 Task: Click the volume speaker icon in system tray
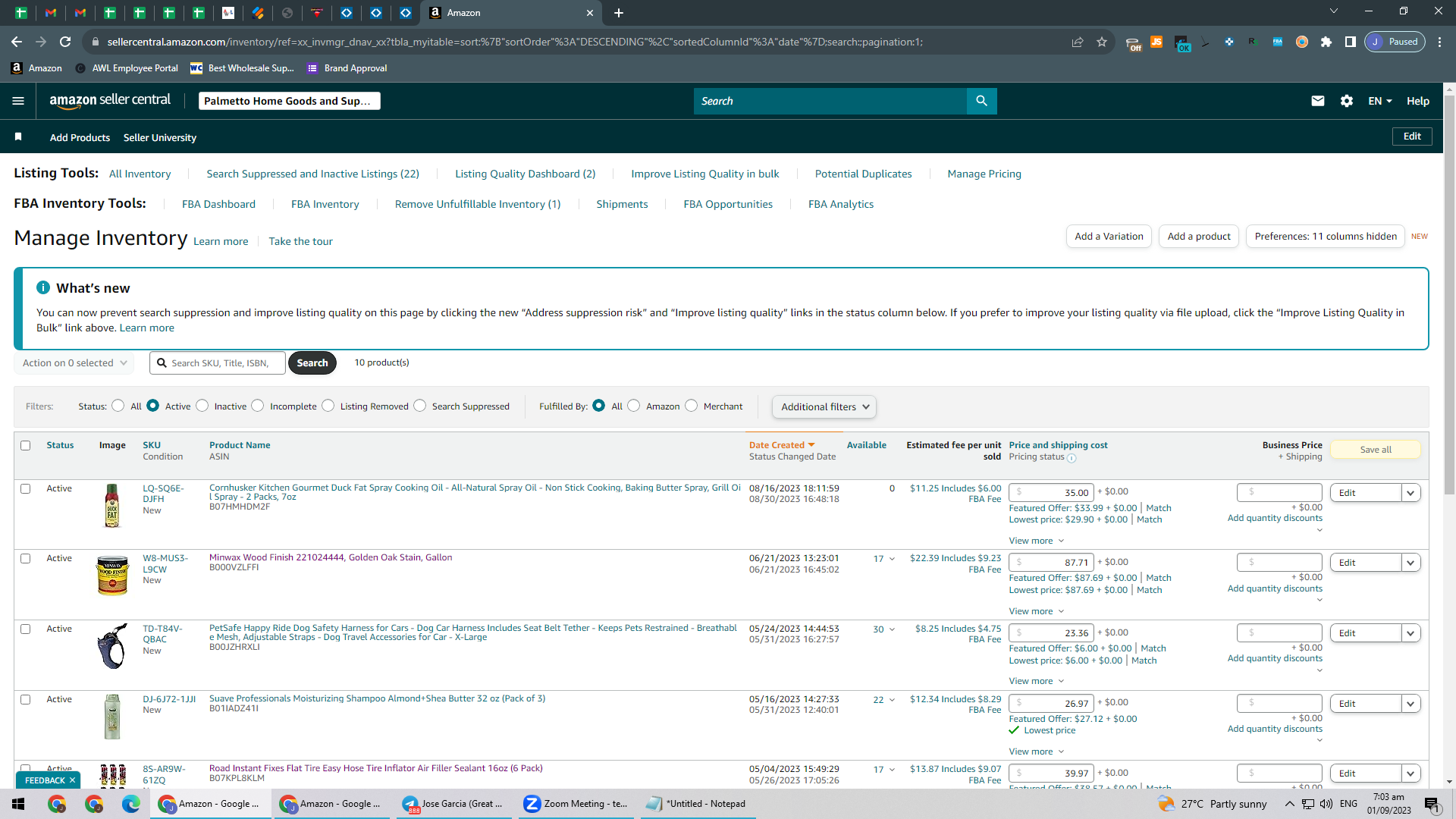coord(1326,804)
